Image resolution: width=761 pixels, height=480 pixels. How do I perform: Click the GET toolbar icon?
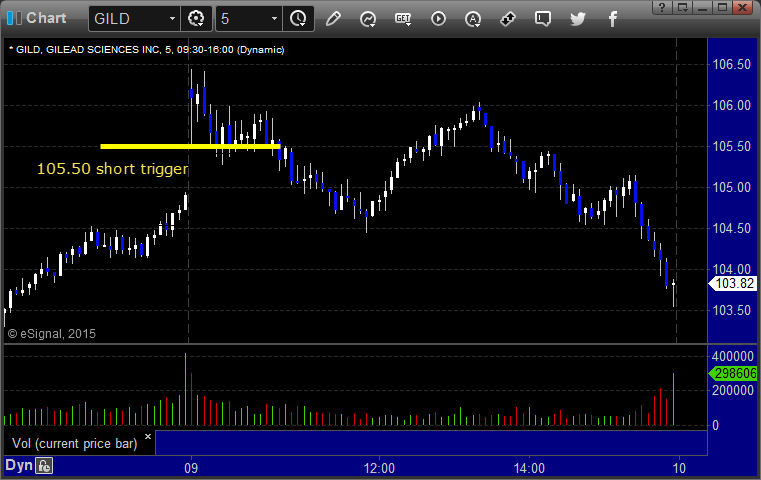pos(403,19)
